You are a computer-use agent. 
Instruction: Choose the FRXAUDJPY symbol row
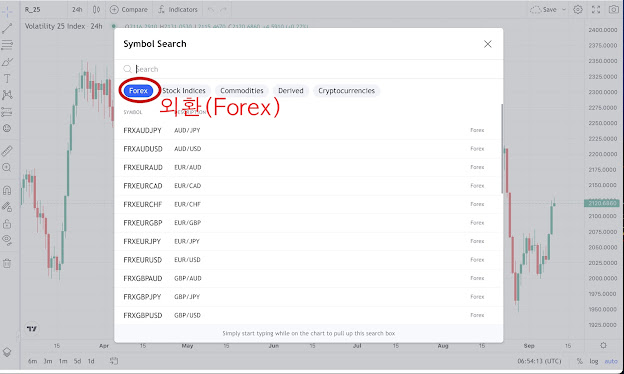pyautogui.click(x=307, y=131)
